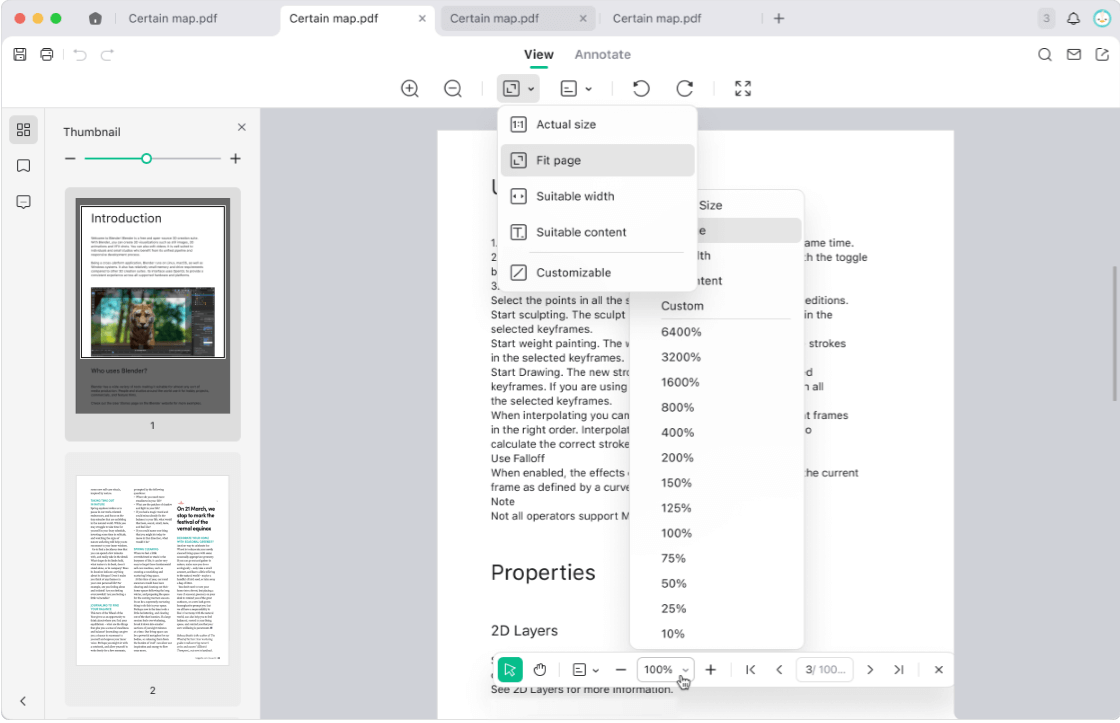Choose Suitable content option
Viewport: 1120px width, 723px height.
[x=597, y=232]
